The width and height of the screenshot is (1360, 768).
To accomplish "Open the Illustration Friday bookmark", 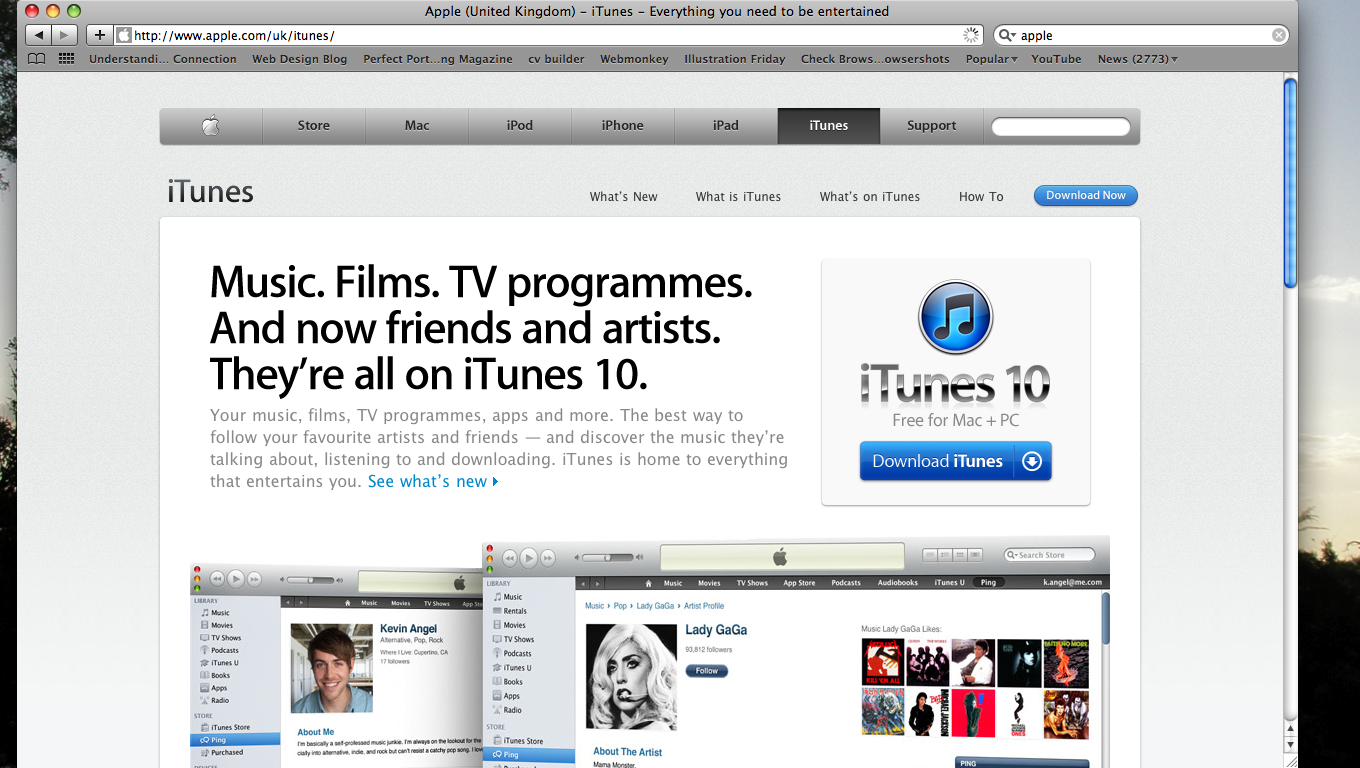I will tap(734, 59).
